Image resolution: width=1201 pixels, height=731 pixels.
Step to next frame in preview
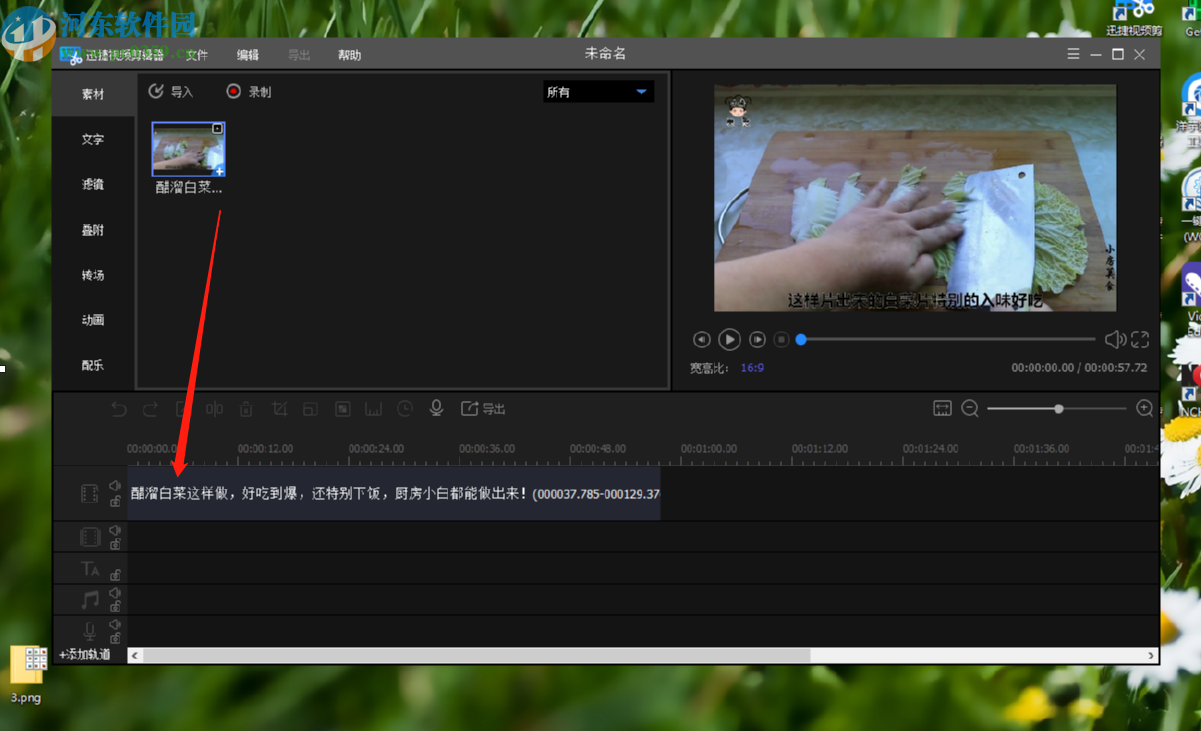pyautogui.click(x=758, y=340)
